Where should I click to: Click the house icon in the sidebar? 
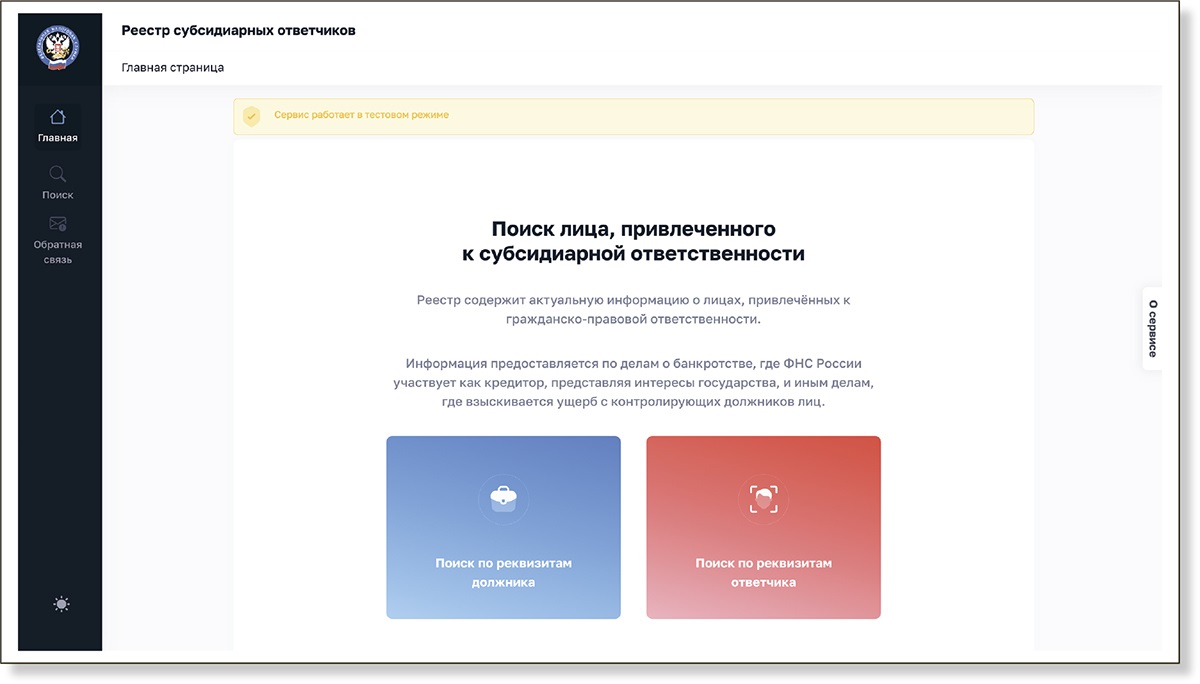[58, 117]
